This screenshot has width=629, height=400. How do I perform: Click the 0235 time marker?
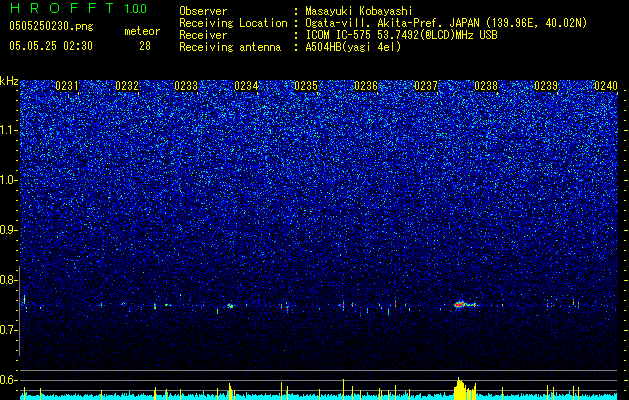306,86
